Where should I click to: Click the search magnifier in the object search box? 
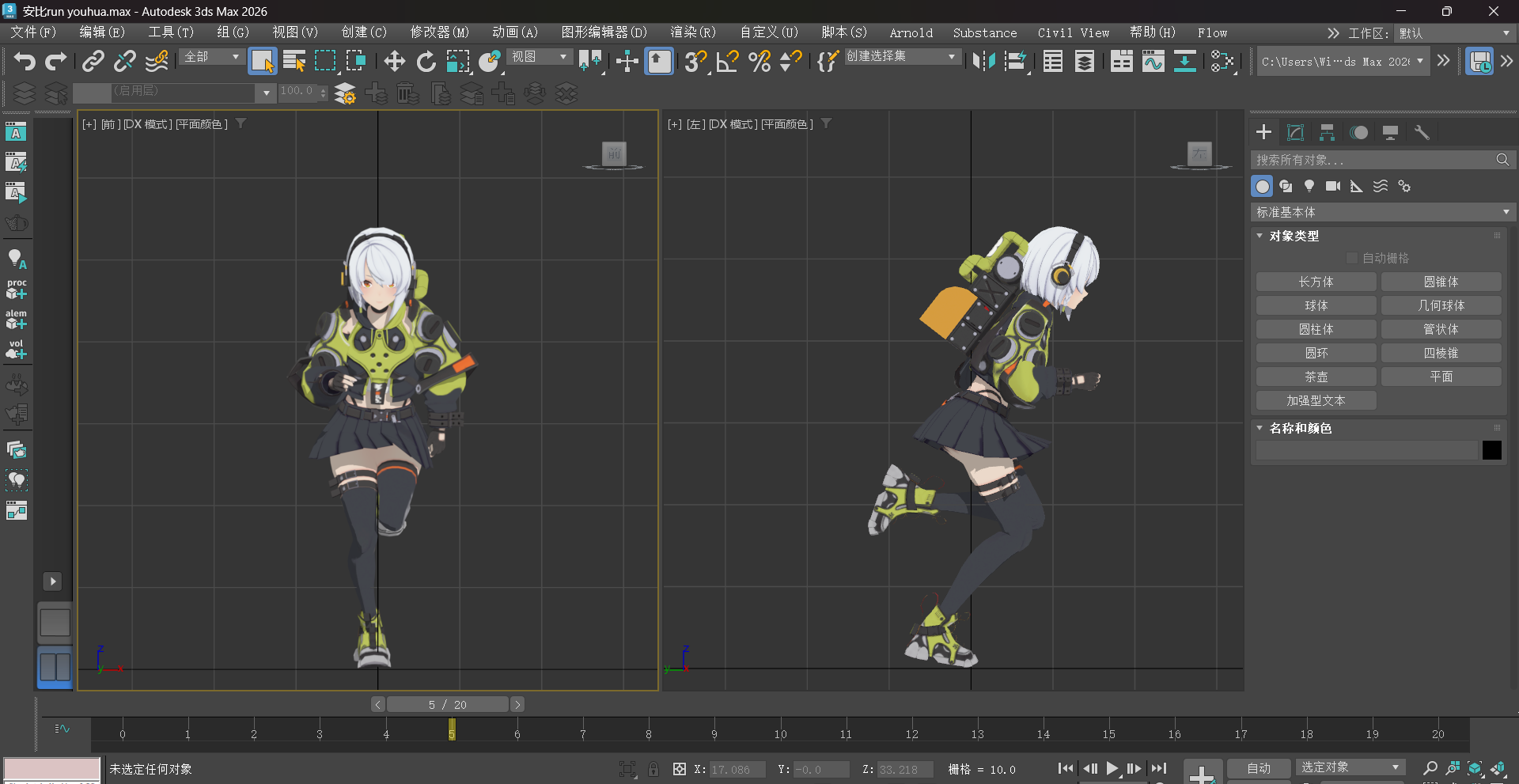[1502, 160]
